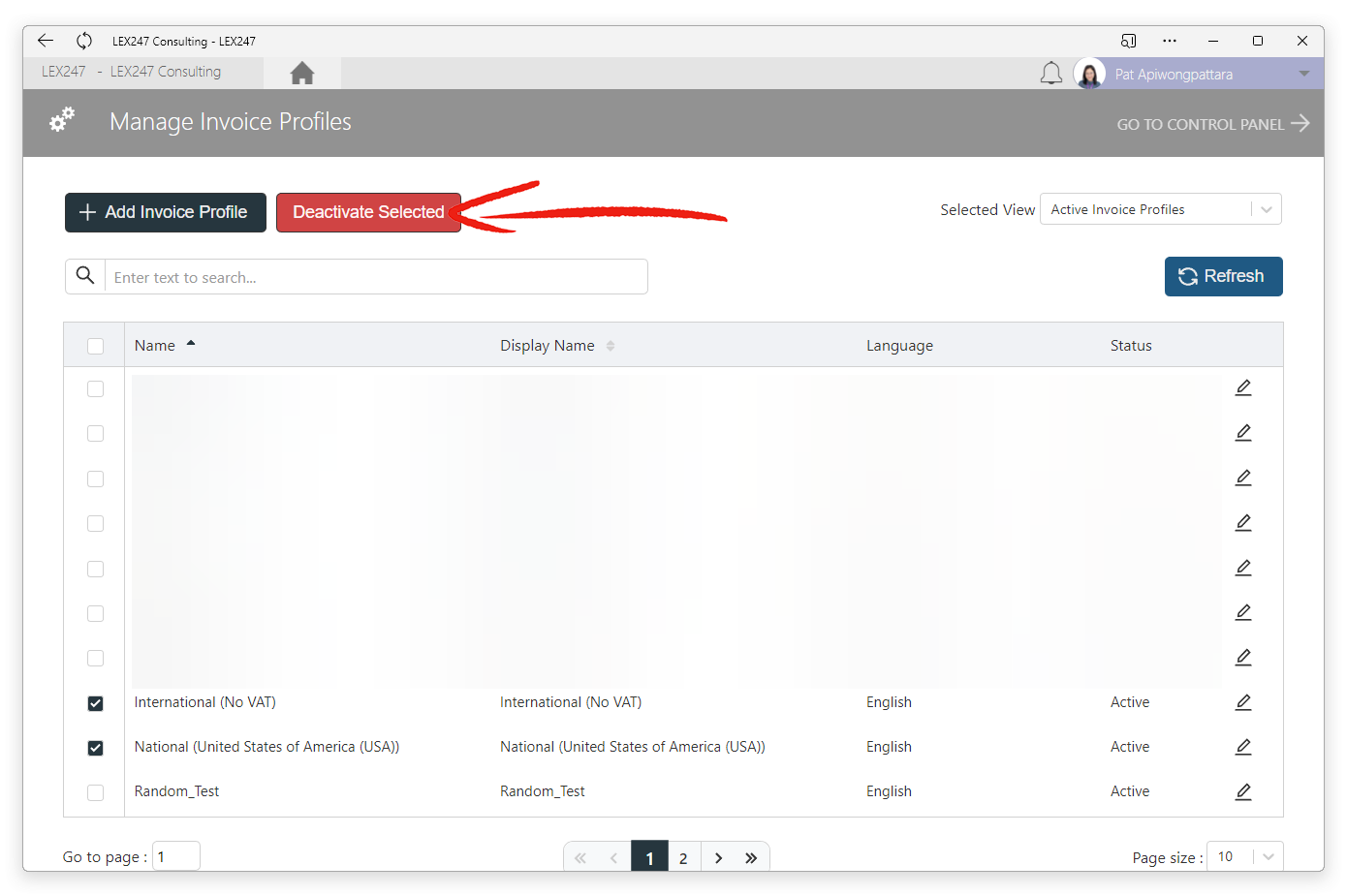Sort by the Display Name column header

click(548, 346)
